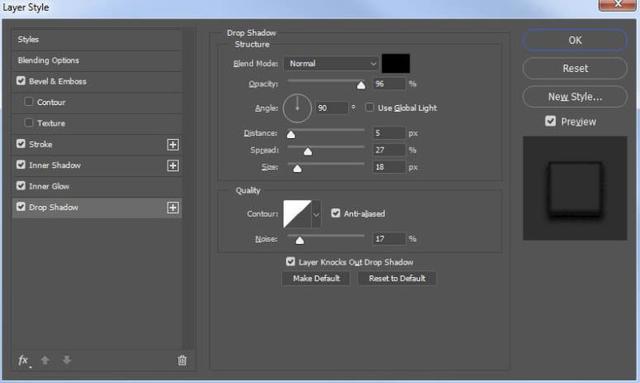This screenshot has width=640, height=383.
Task: Click the Size slider handle
Action: click(x=298, y=168)
